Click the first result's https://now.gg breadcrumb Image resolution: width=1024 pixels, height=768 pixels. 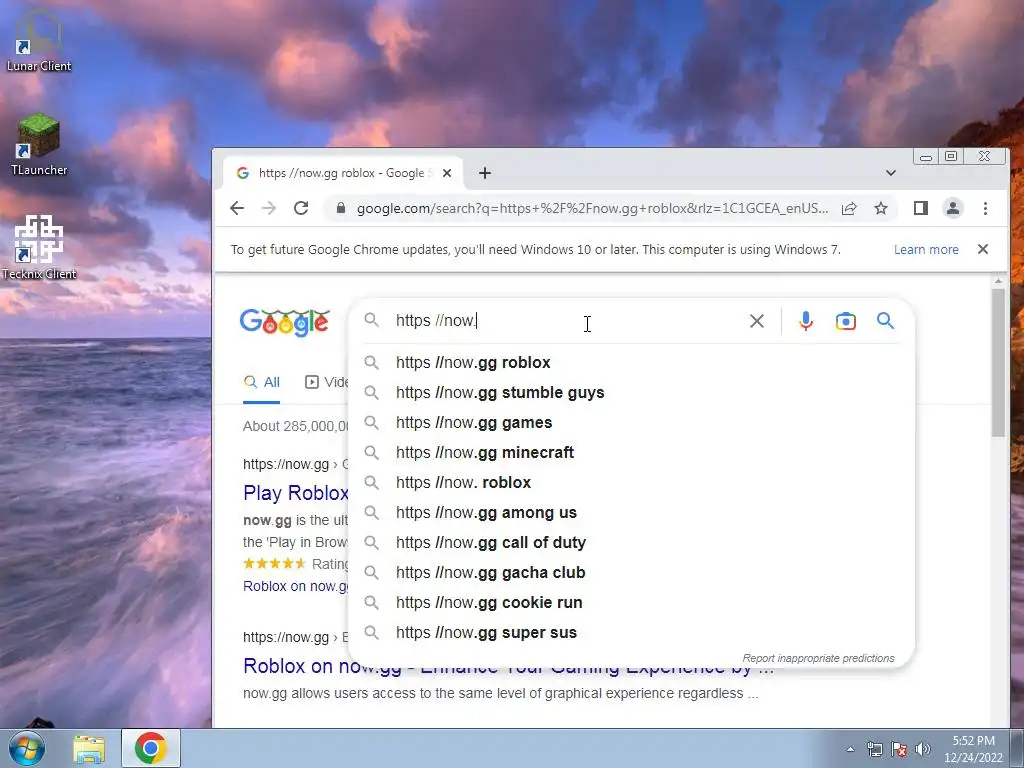[x=286, y=464]
